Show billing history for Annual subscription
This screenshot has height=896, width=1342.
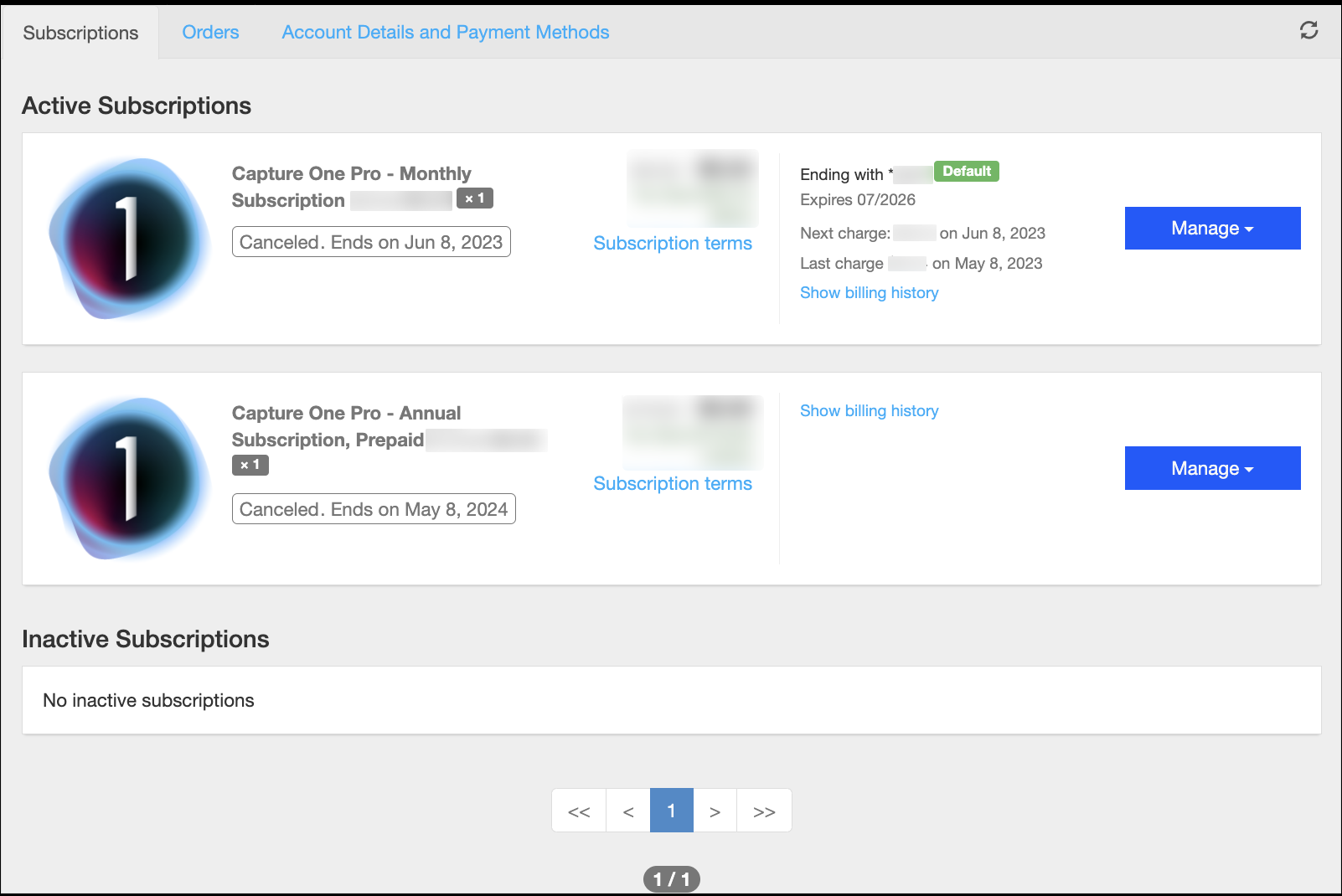(869, 410)
